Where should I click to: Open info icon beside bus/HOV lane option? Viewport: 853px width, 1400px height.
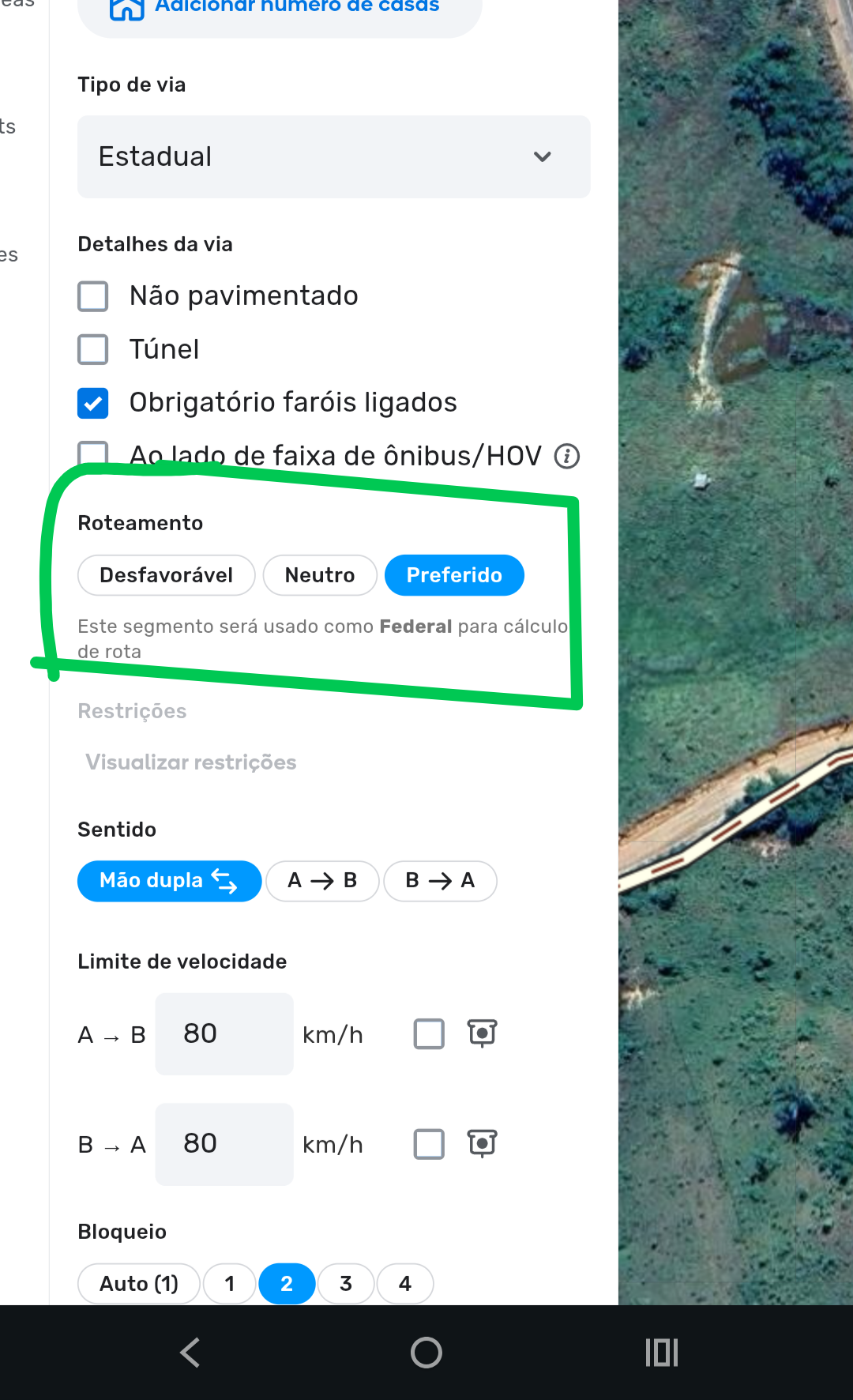tap(567, 456)
